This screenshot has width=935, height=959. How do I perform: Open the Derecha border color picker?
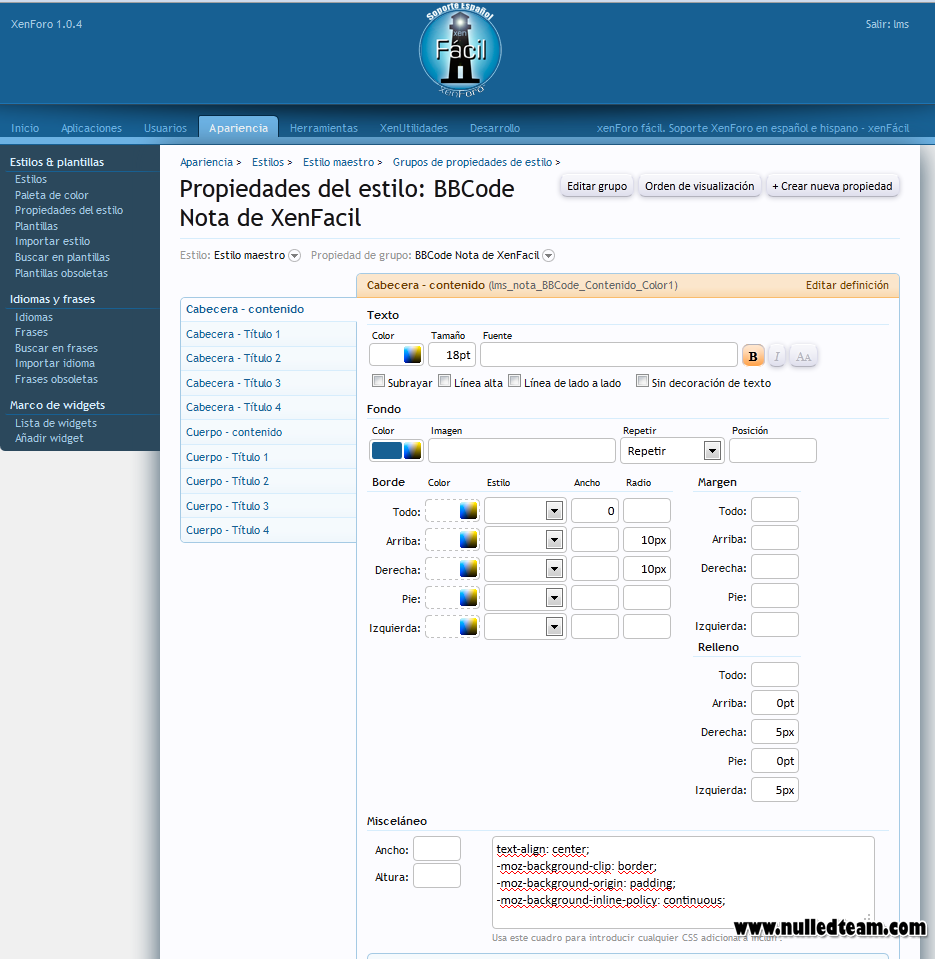tap(468, 569)
